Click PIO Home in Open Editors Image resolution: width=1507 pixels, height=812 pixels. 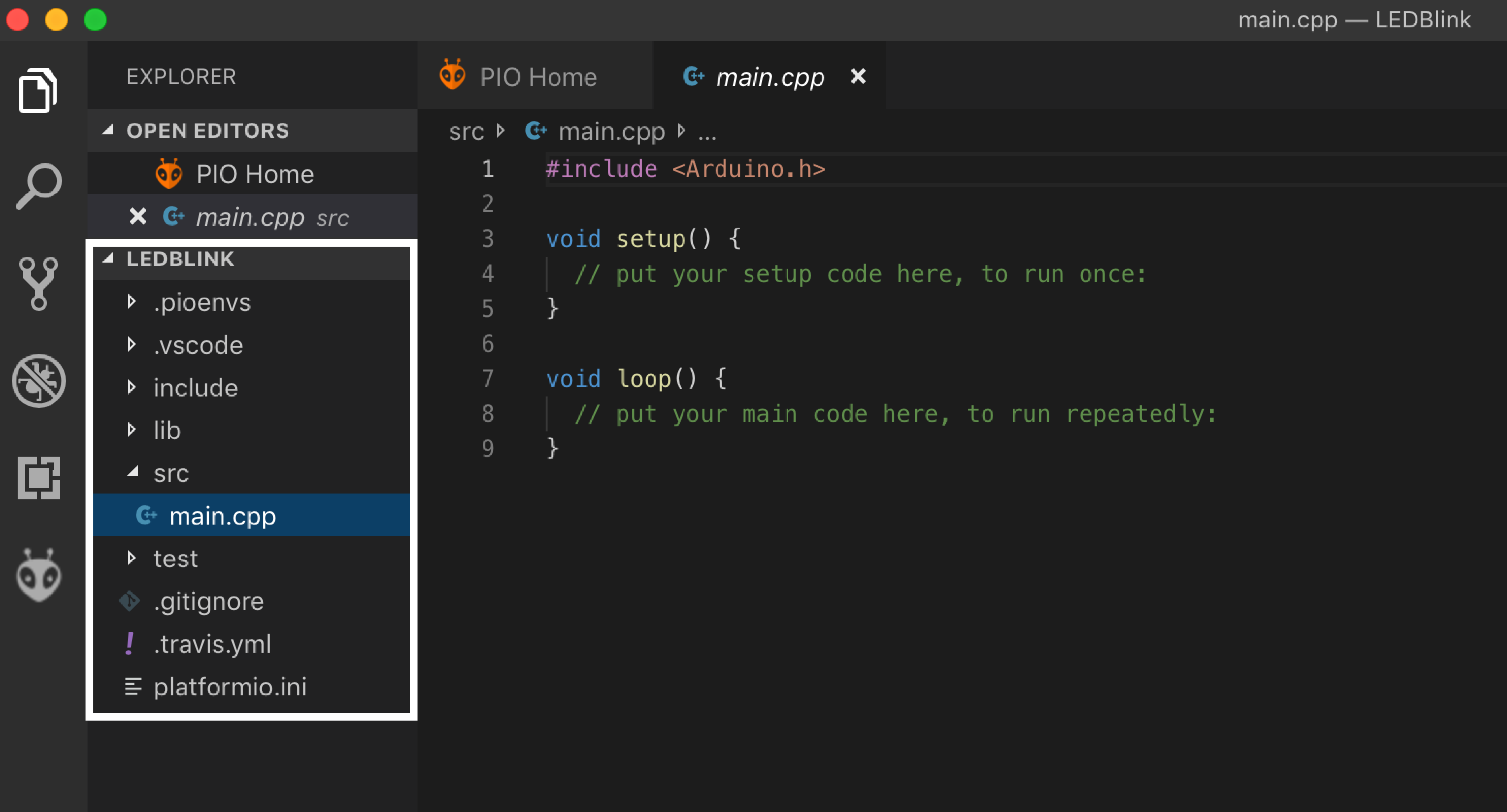click(x=254, y=174)
